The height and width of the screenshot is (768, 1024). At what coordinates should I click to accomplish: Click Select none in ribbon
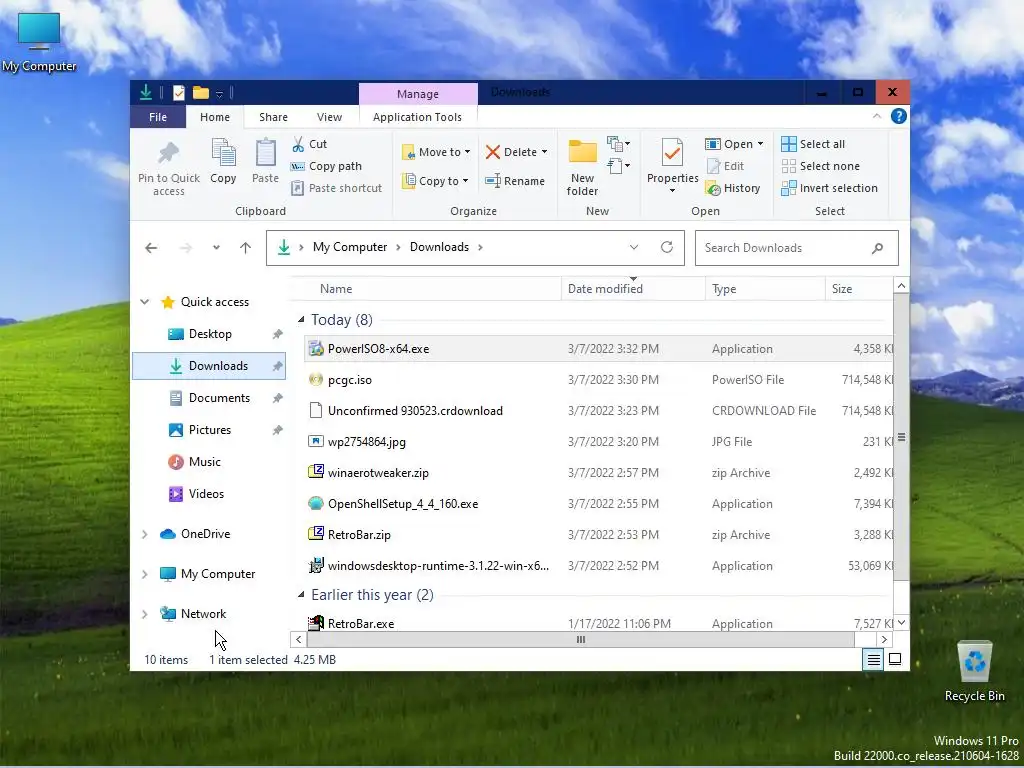tap(821, 167)
